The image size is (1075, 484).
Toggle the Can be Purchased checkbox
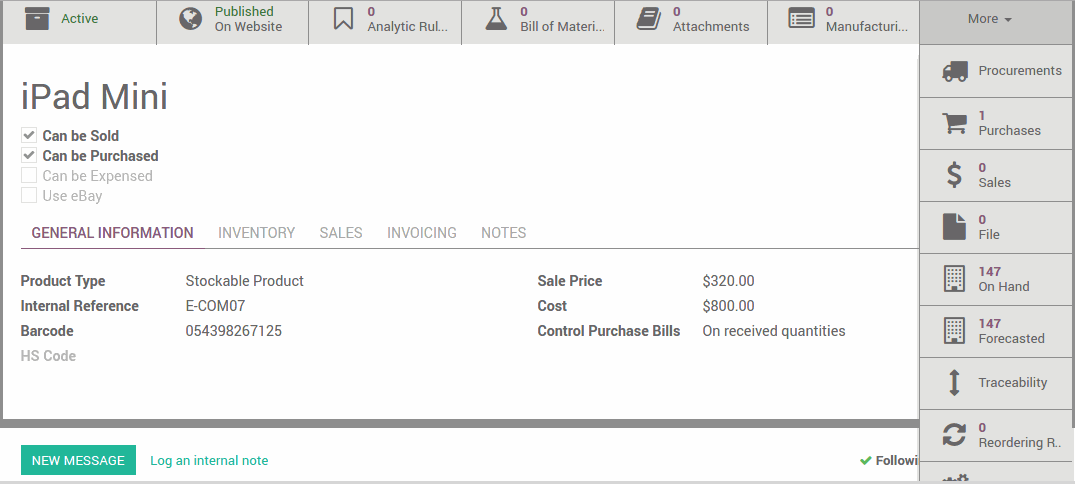pyautogui.click(x=29, y=156)
